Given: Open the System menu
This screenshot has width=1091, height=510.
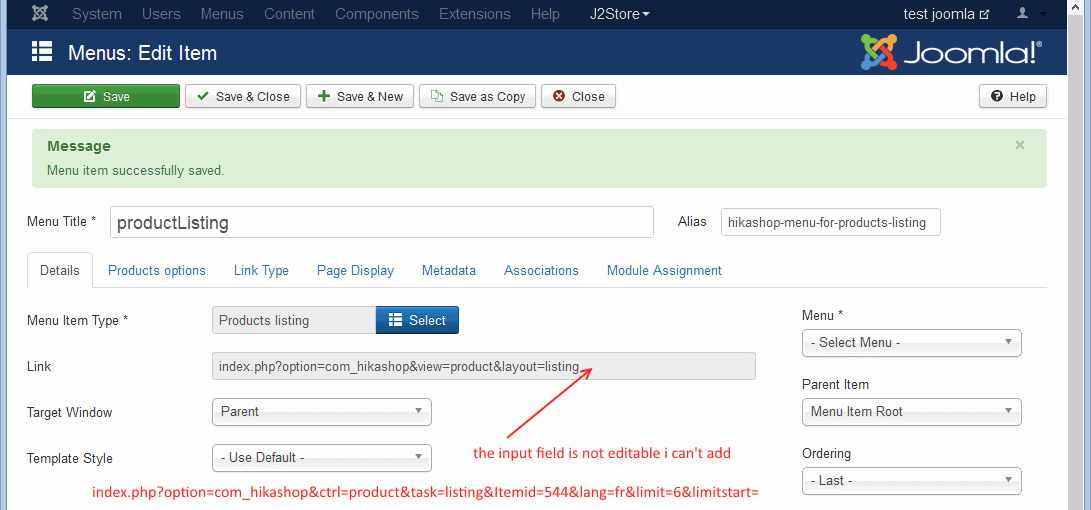Looking at the screenshot, I should click(x=97, y=14).
